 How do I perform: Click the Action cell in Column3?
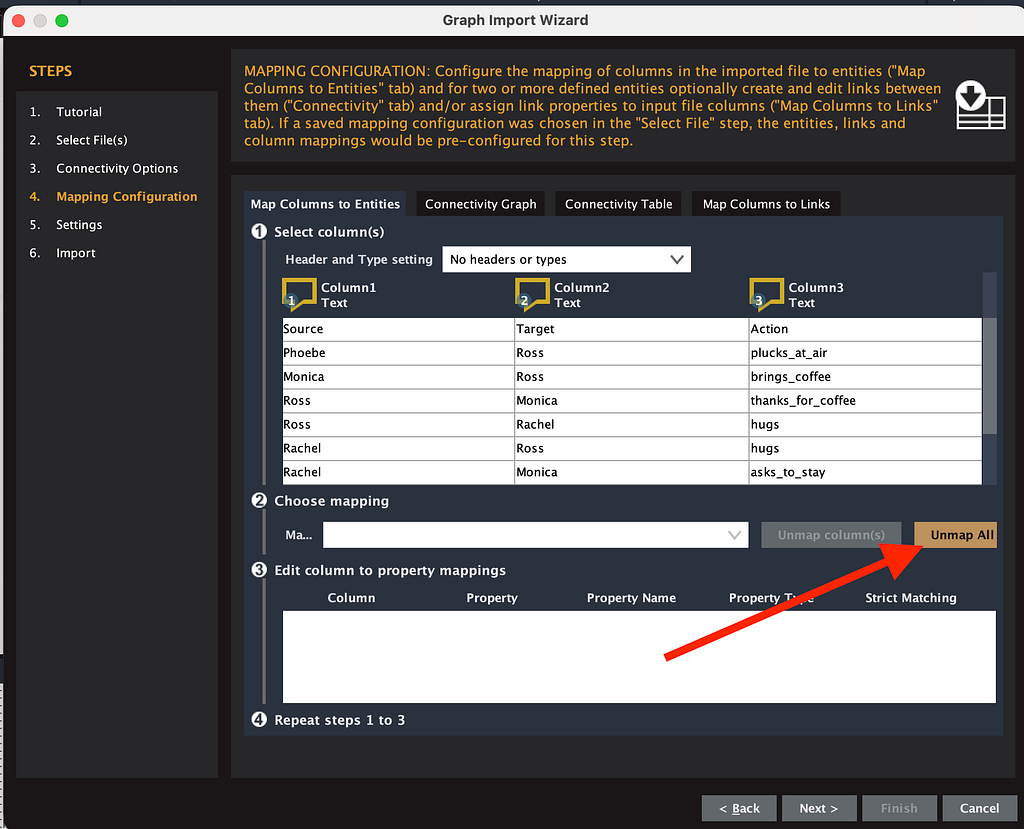coord(865,329)
